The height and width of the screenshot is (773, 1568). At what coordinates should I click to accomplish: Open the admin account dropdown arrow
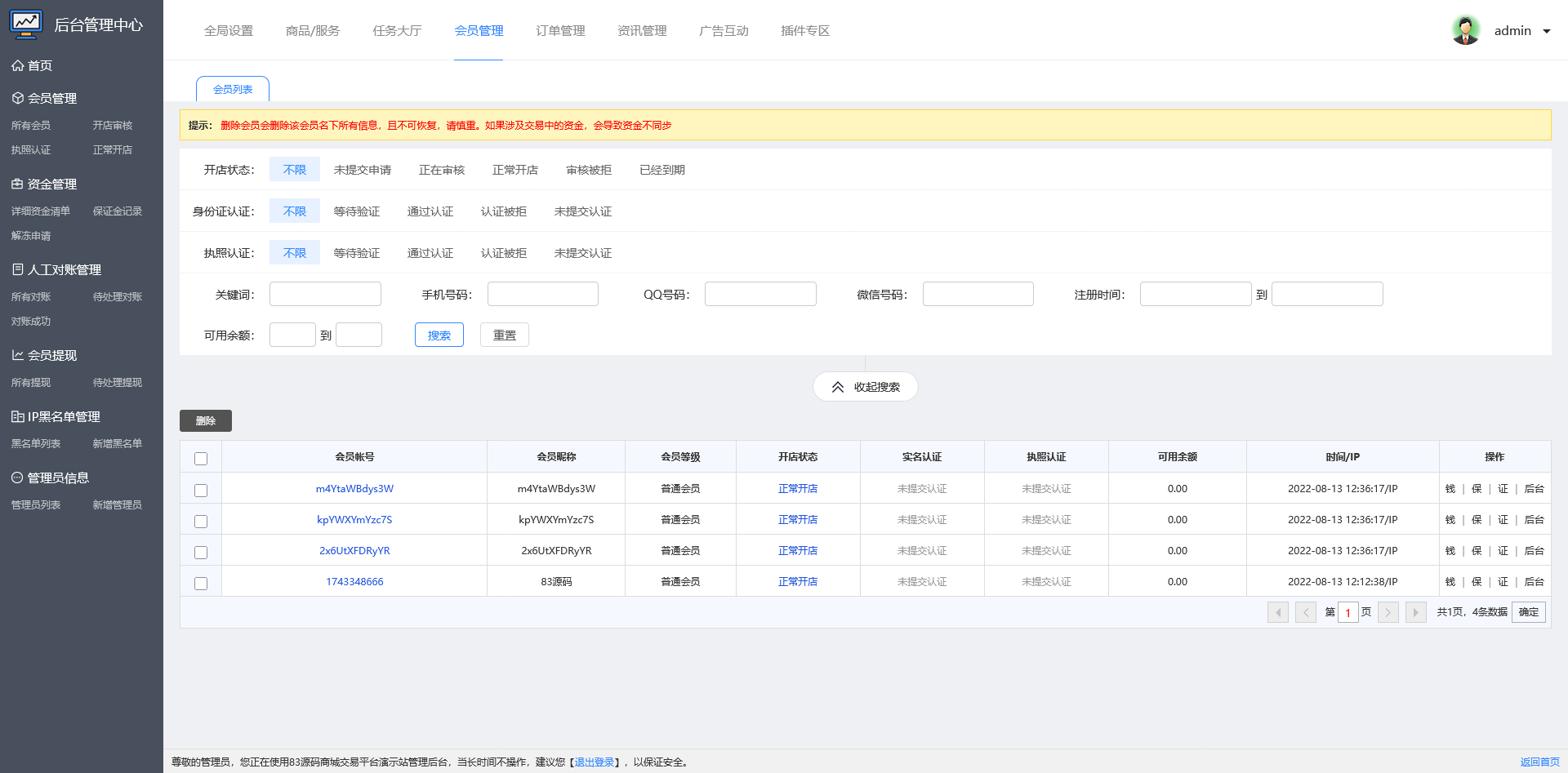(x=1547, y=31)
